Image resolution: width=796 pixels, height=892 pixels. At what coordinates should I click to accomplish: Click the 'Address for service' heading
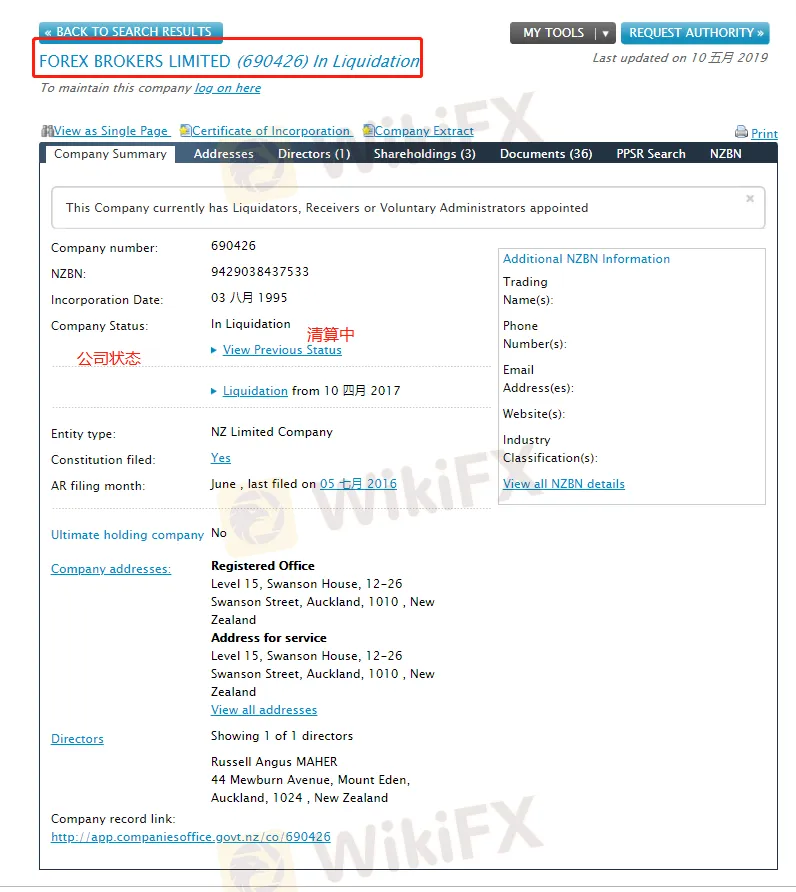tap(269, 638)
